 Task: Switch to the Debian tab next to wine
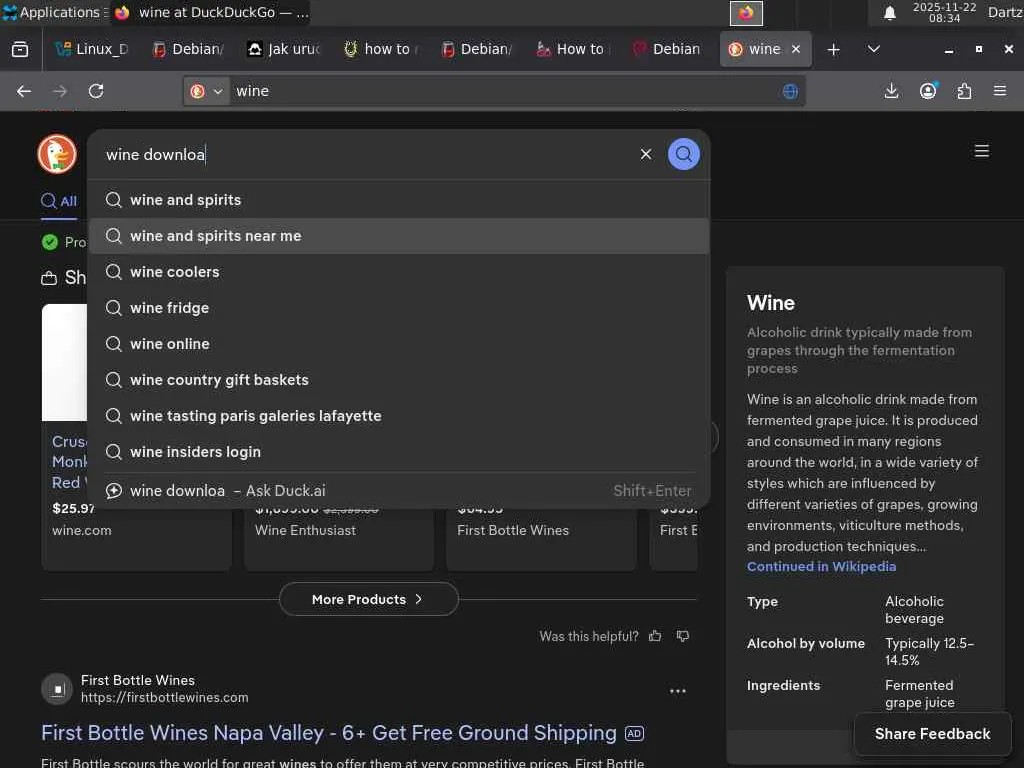[x=669, y=50]
